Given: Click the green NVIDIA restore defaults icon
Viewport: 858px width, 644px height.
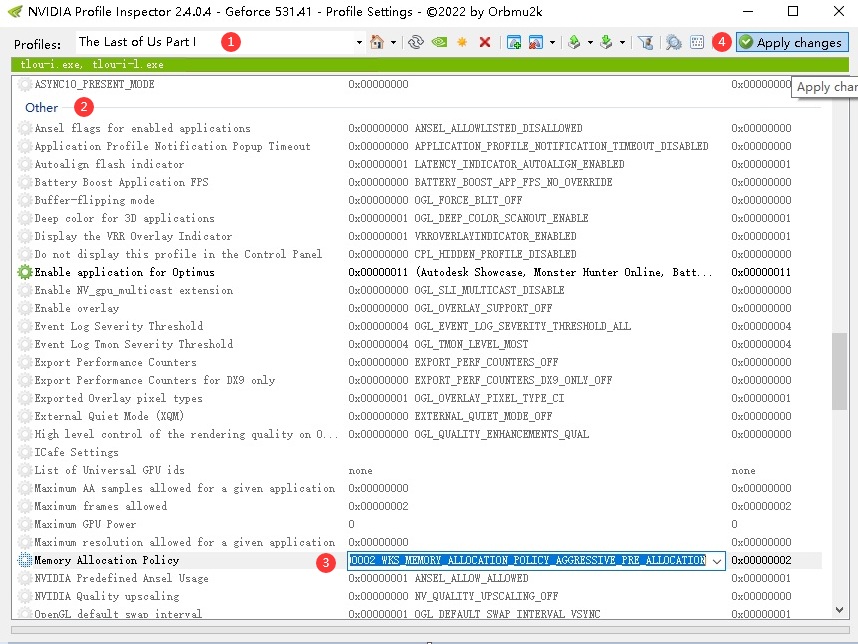Looking at the screenshot, I should 439,42.
